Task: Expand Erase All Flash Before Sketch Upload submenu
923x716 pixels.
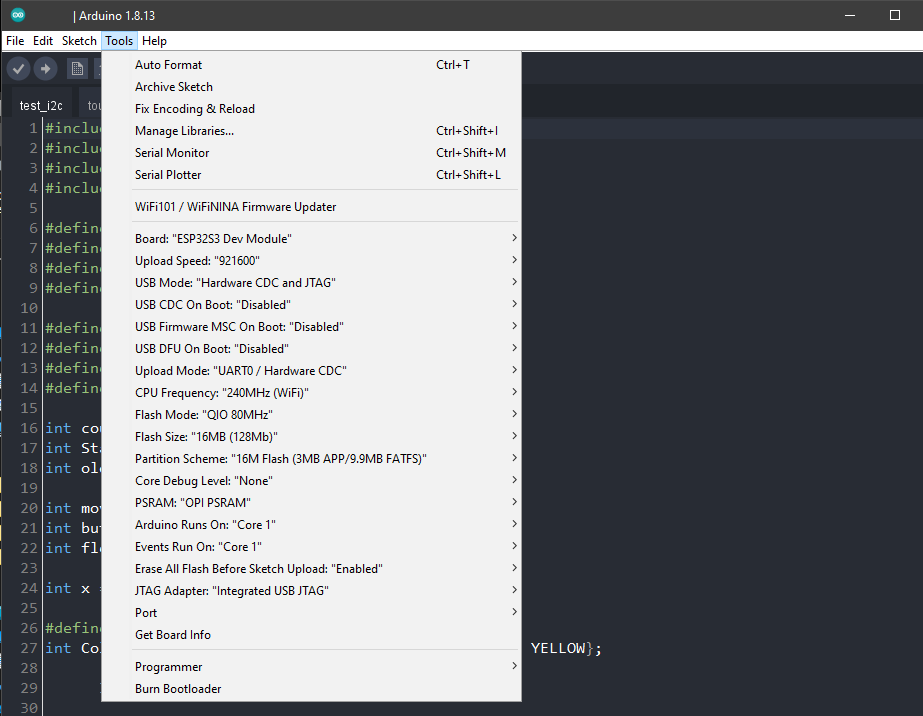Action: pyautogui.click(x=311, y=569)
